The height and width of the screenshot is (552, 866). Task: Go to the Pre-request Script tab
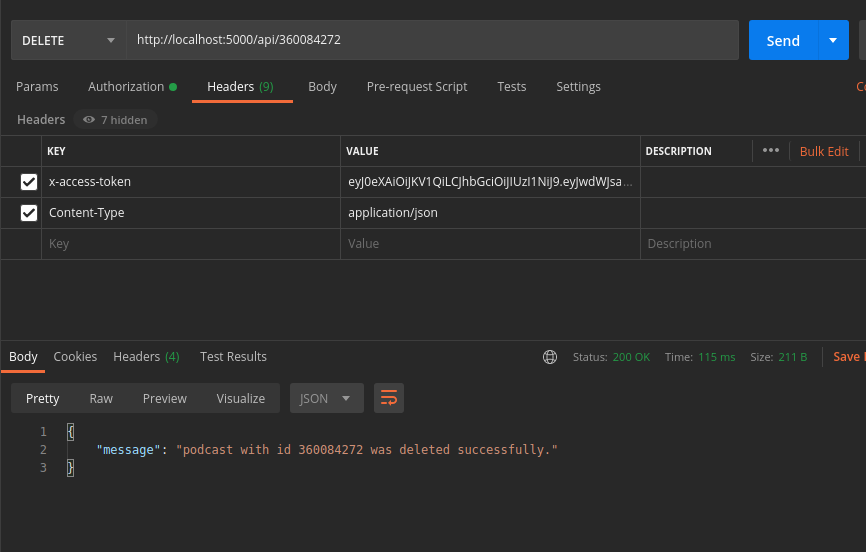[x=417, y=87]
